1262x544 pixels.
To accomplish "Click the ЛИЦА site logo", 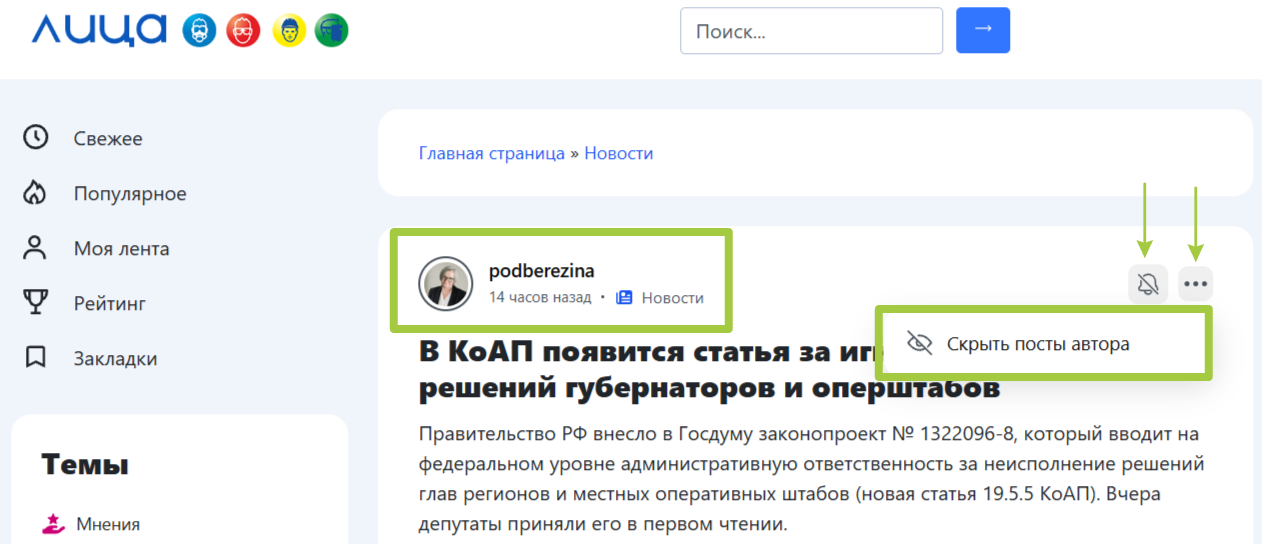I will pos(98,30).
